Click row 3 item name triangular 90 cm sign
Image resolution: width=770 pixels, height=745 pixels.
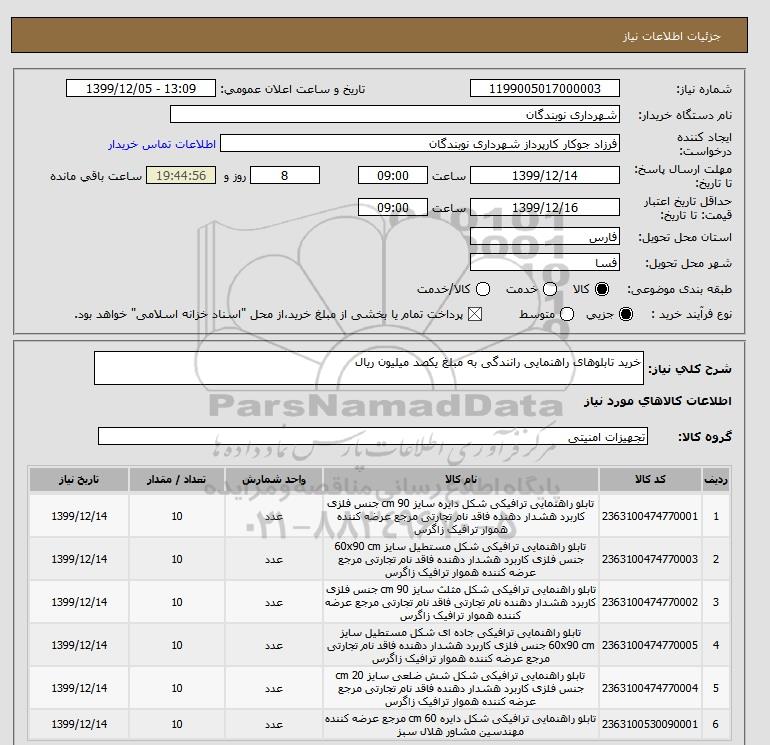[x=461, y=602]
